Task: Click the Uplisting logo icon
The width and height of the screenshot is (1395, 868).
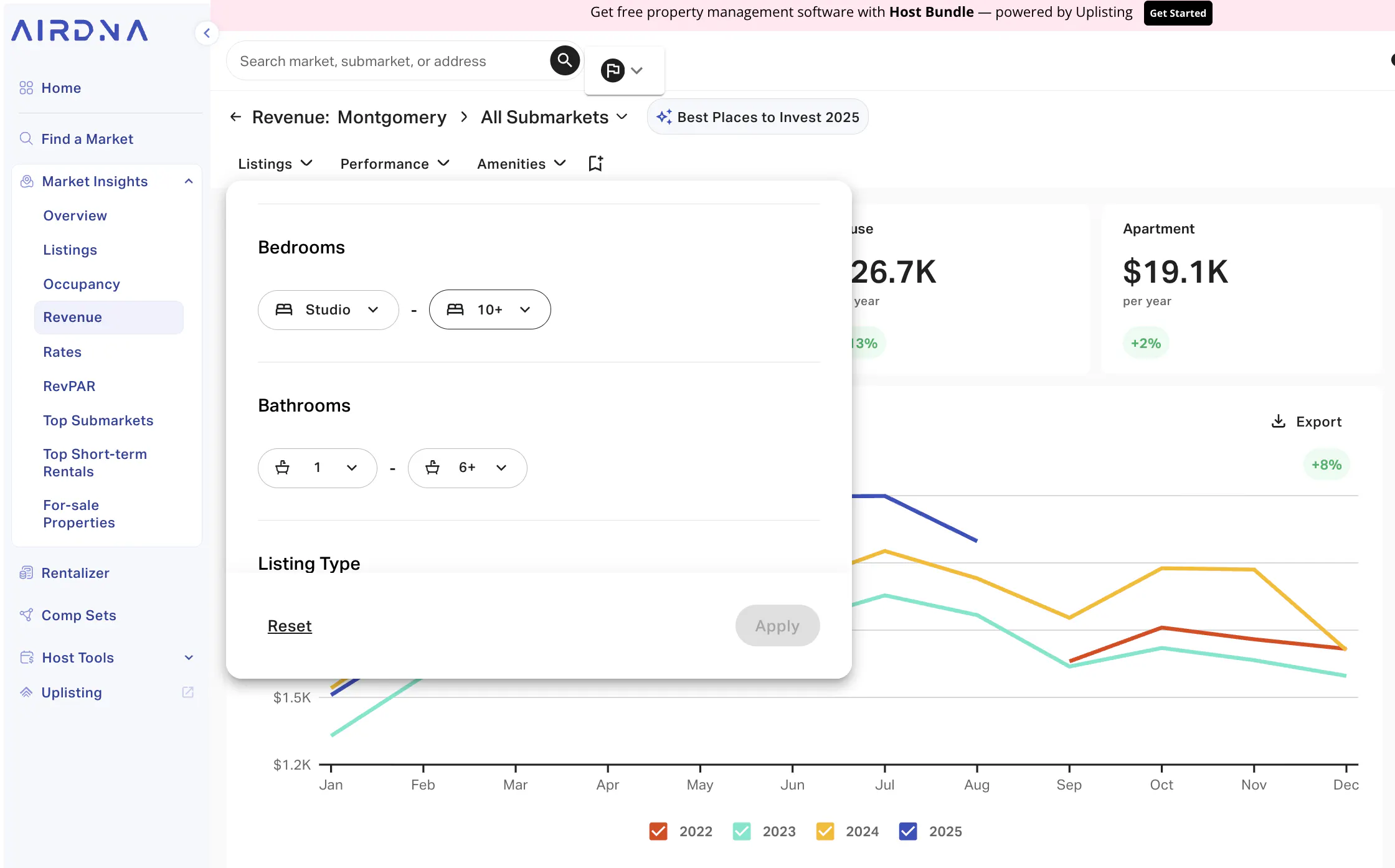Action: click(x=26, y=692)
